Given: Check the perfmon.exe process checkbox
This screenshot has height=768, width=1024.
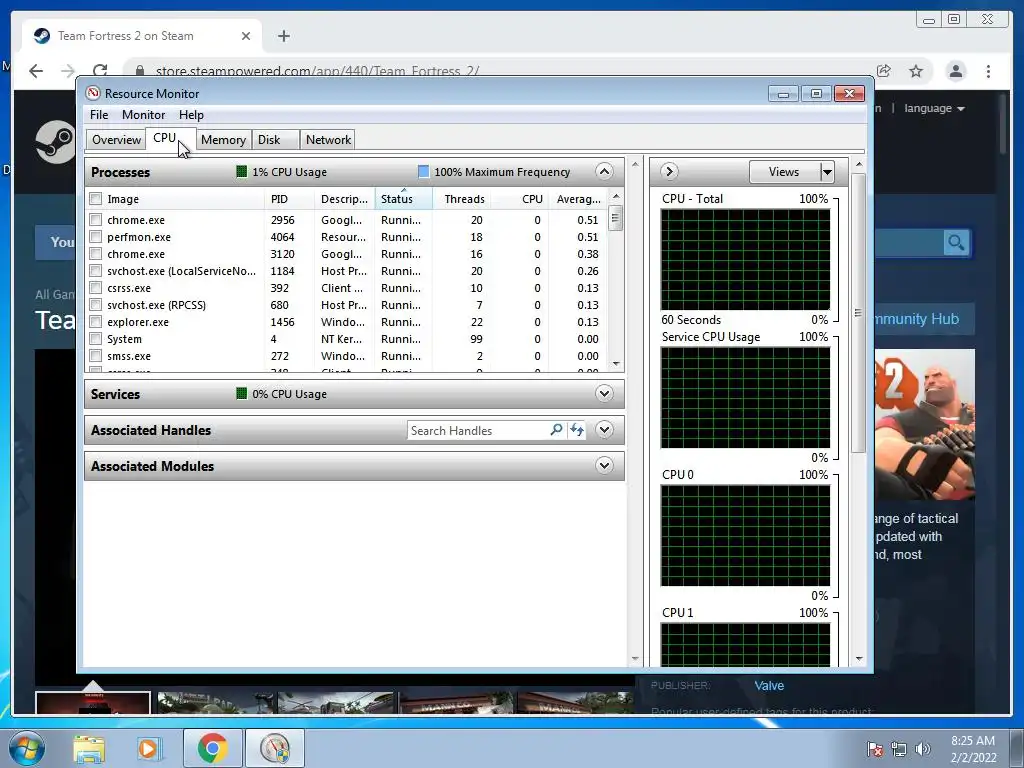Looking at the screenshot, I should click(96, 237).
